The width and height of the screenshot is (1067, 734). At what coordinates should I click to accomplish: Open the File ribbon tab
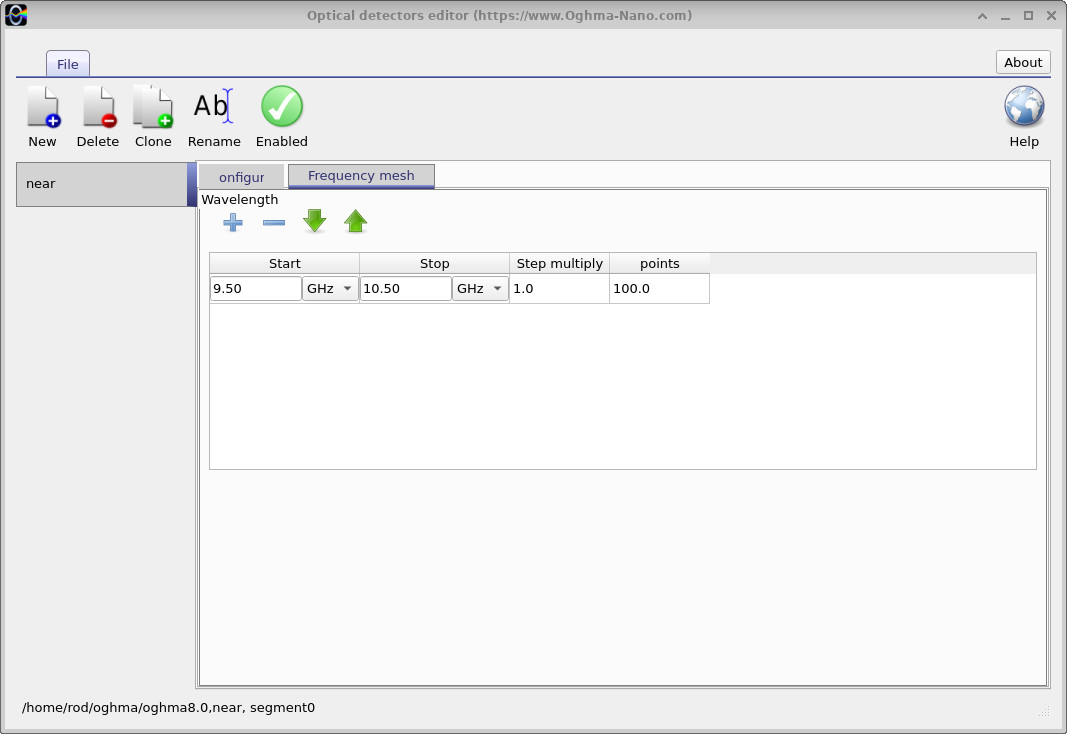(67, 64)
